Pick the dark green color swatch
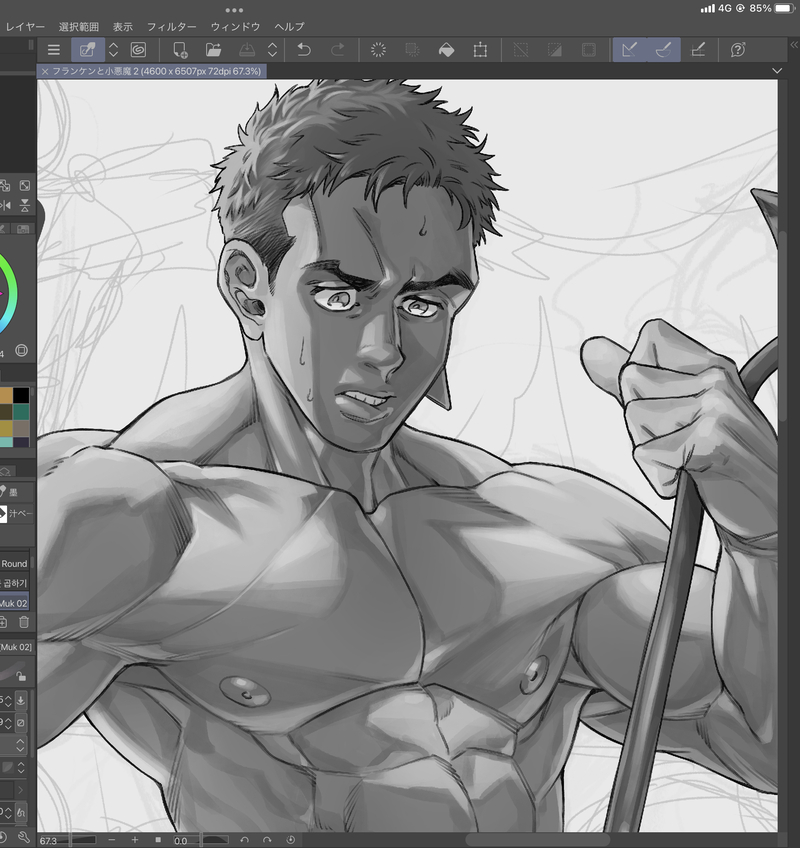Image resolution: width=800 pixels, height=848 pixels. pyautogui.click(x=21, y=412)
